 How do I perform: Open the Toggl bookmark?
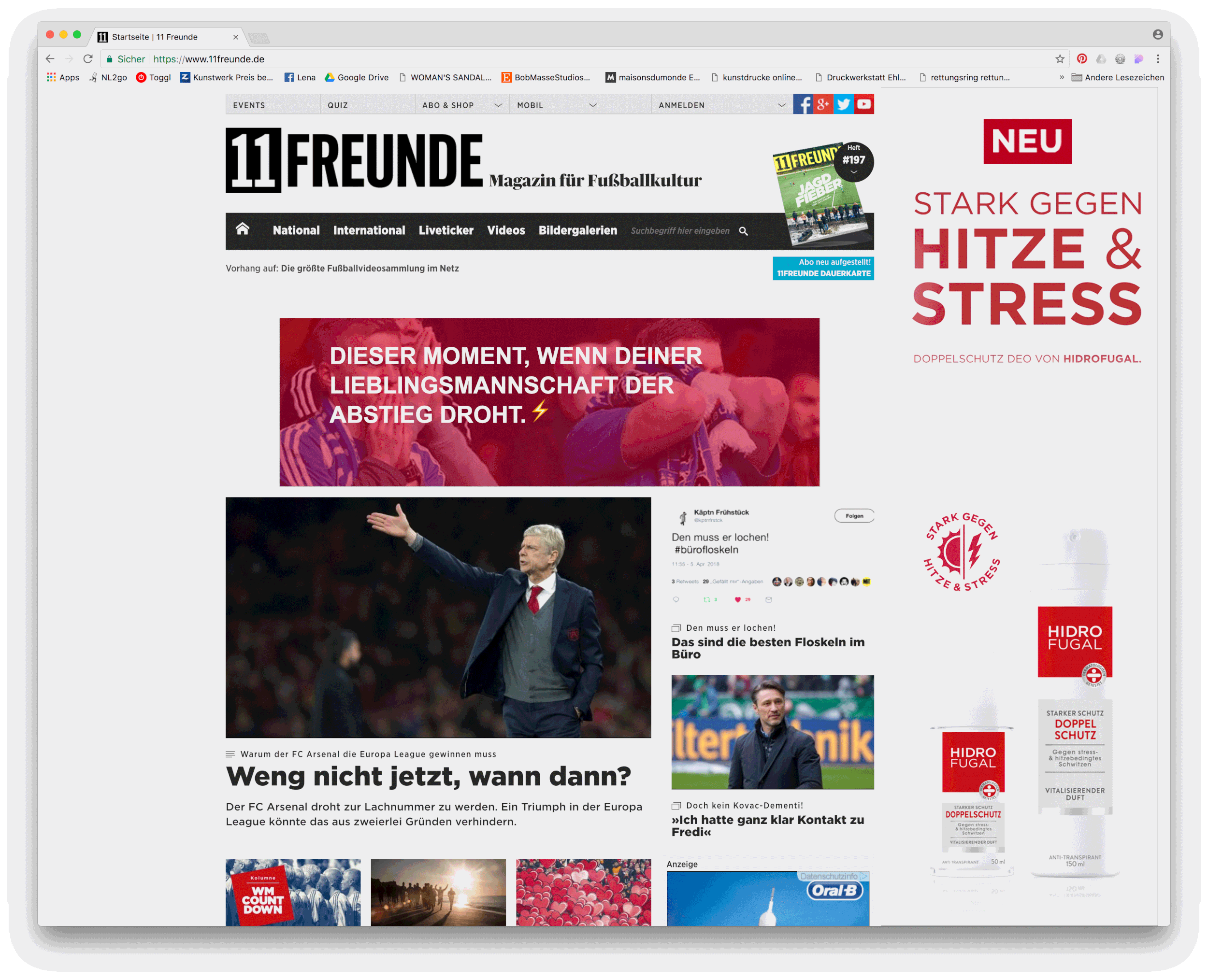click(154, 77)
